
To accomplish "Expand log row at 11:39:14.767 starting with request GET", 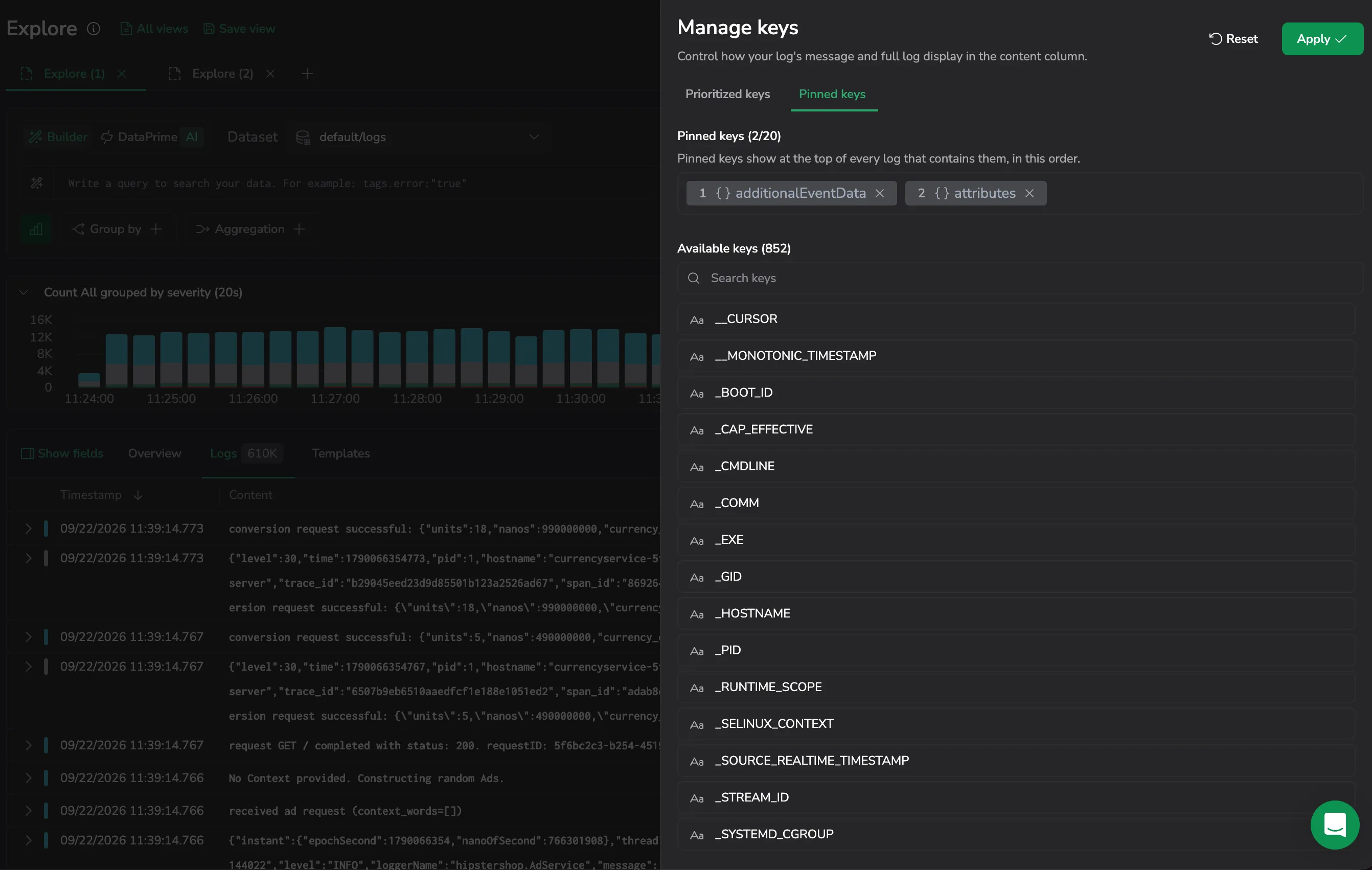I will (29, 745).
